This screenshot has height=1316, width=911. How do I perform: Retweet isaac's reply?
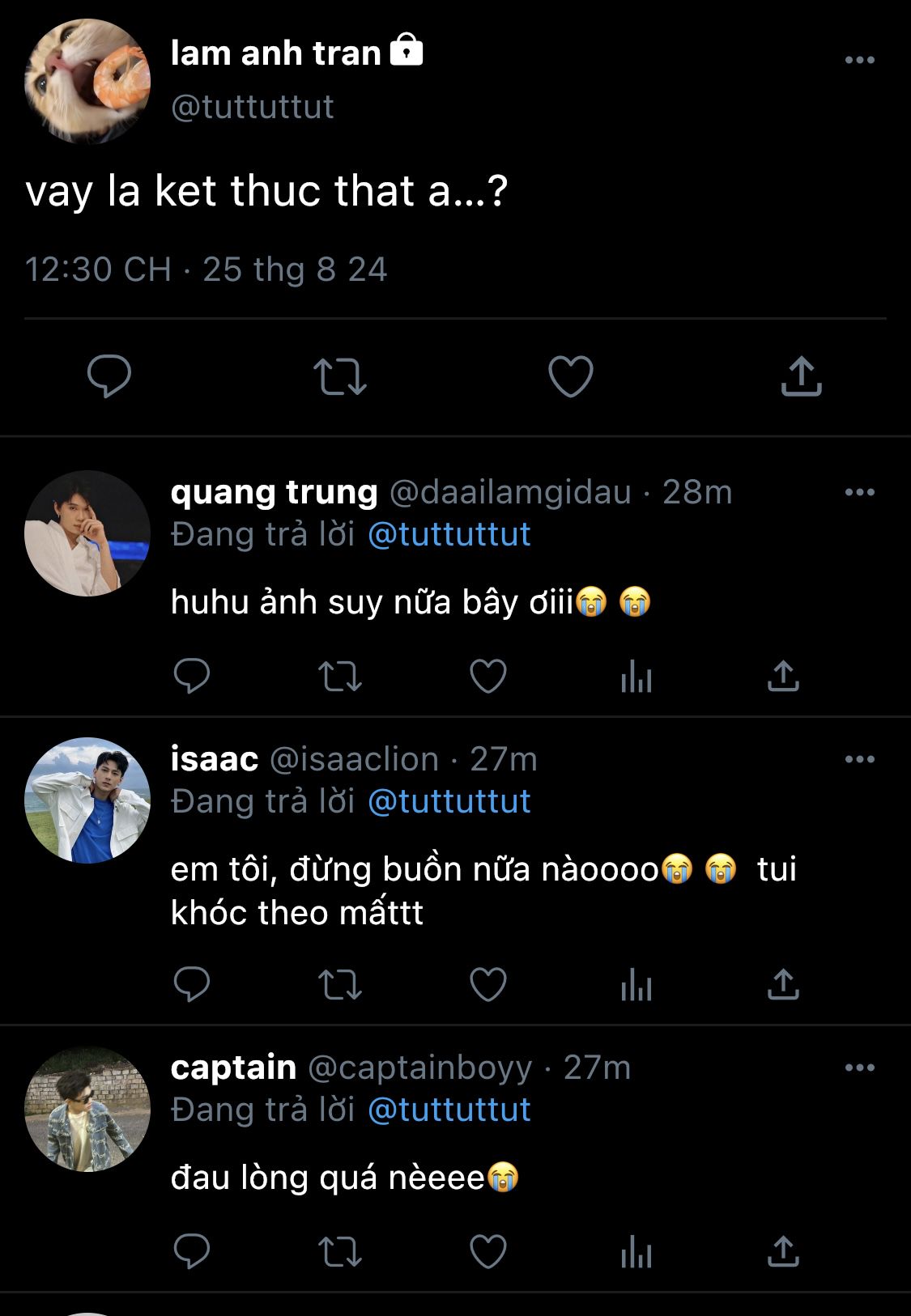coord(340,985)
